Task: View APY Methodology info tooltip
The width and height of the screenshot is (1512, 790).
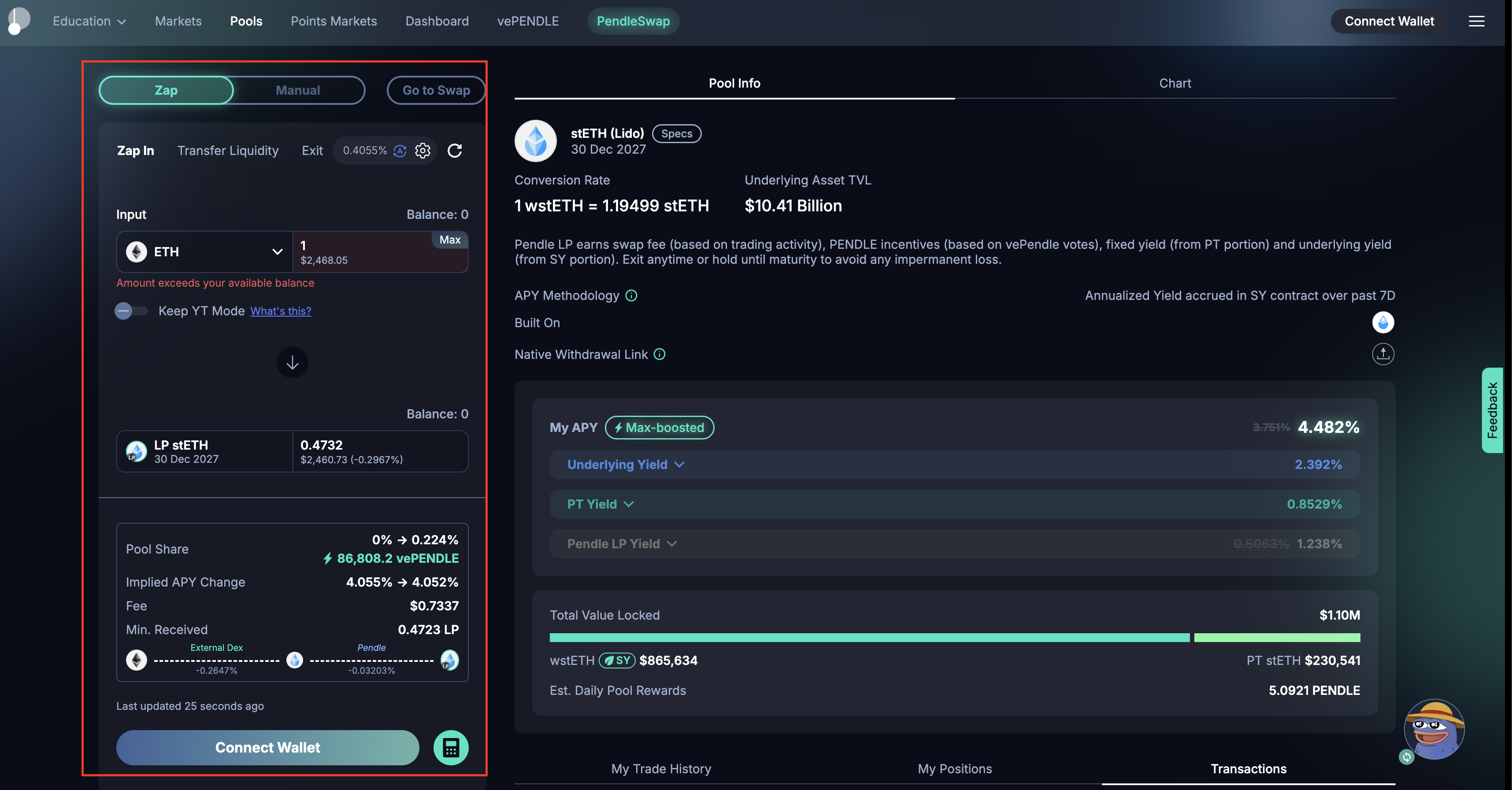Action: coord(632,295)
